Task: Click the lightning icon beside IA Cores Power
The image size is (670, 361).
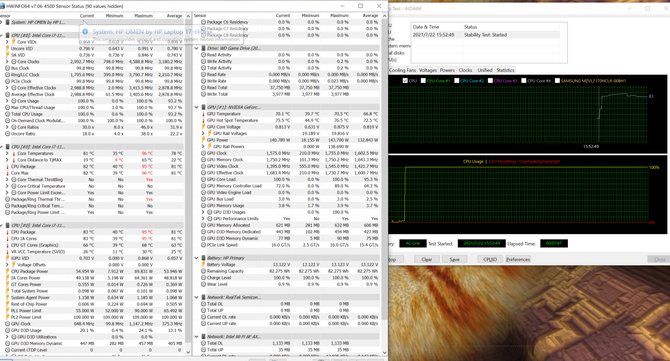Action: (7, 278)
